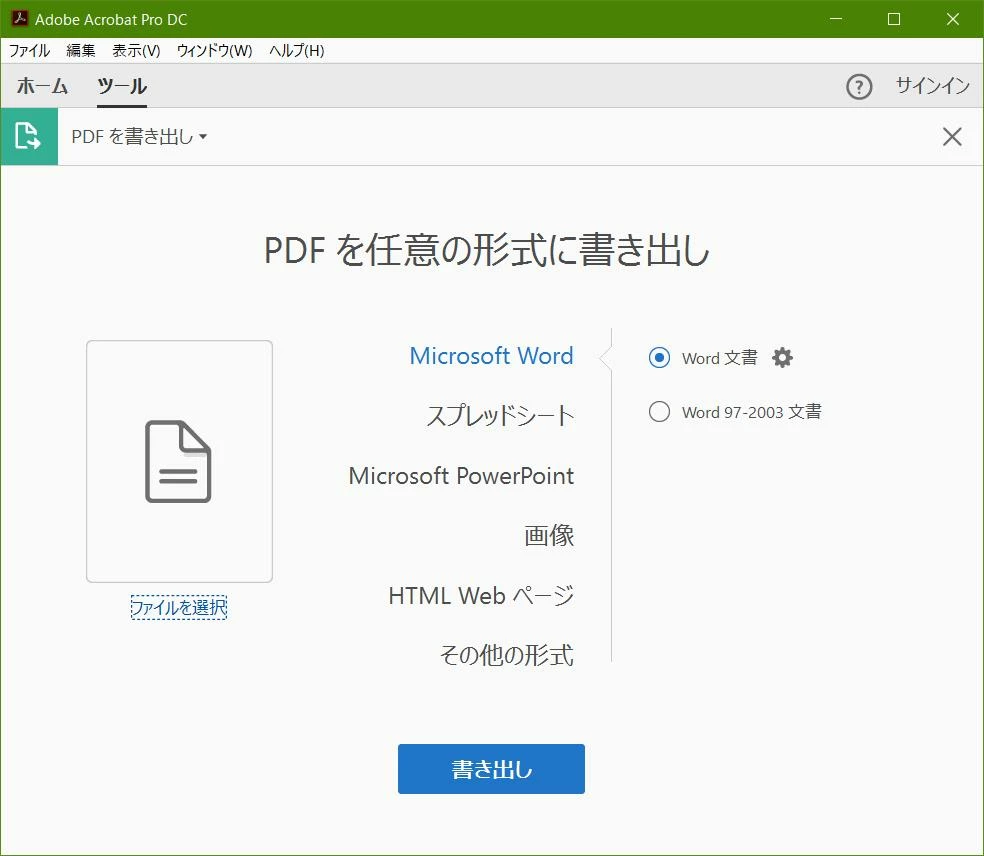
Task: Switch to the ホーム tab
Action: pyautogui.click(x=42, y=86)
